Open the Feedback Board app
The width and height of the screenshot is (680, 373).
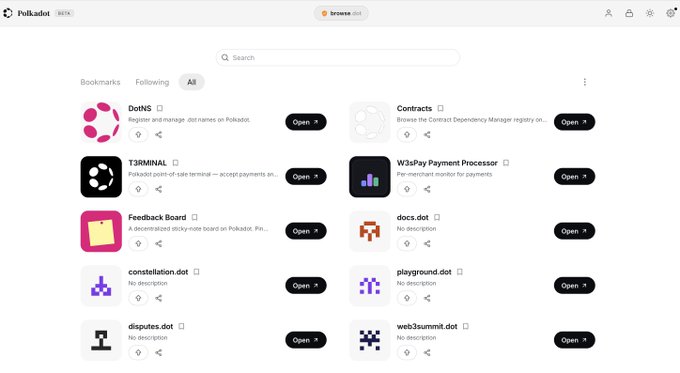point(306,231)
